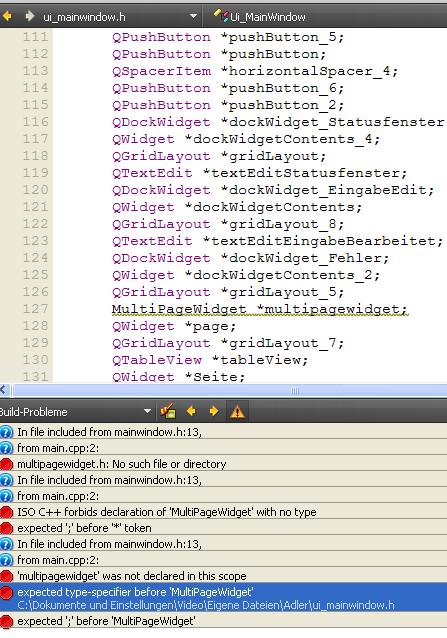Select issue "expected ';' before 'MultiPageWidget'"
This screenshot has width=447, height=638.
pyautogui.click(x=223, y=621)
